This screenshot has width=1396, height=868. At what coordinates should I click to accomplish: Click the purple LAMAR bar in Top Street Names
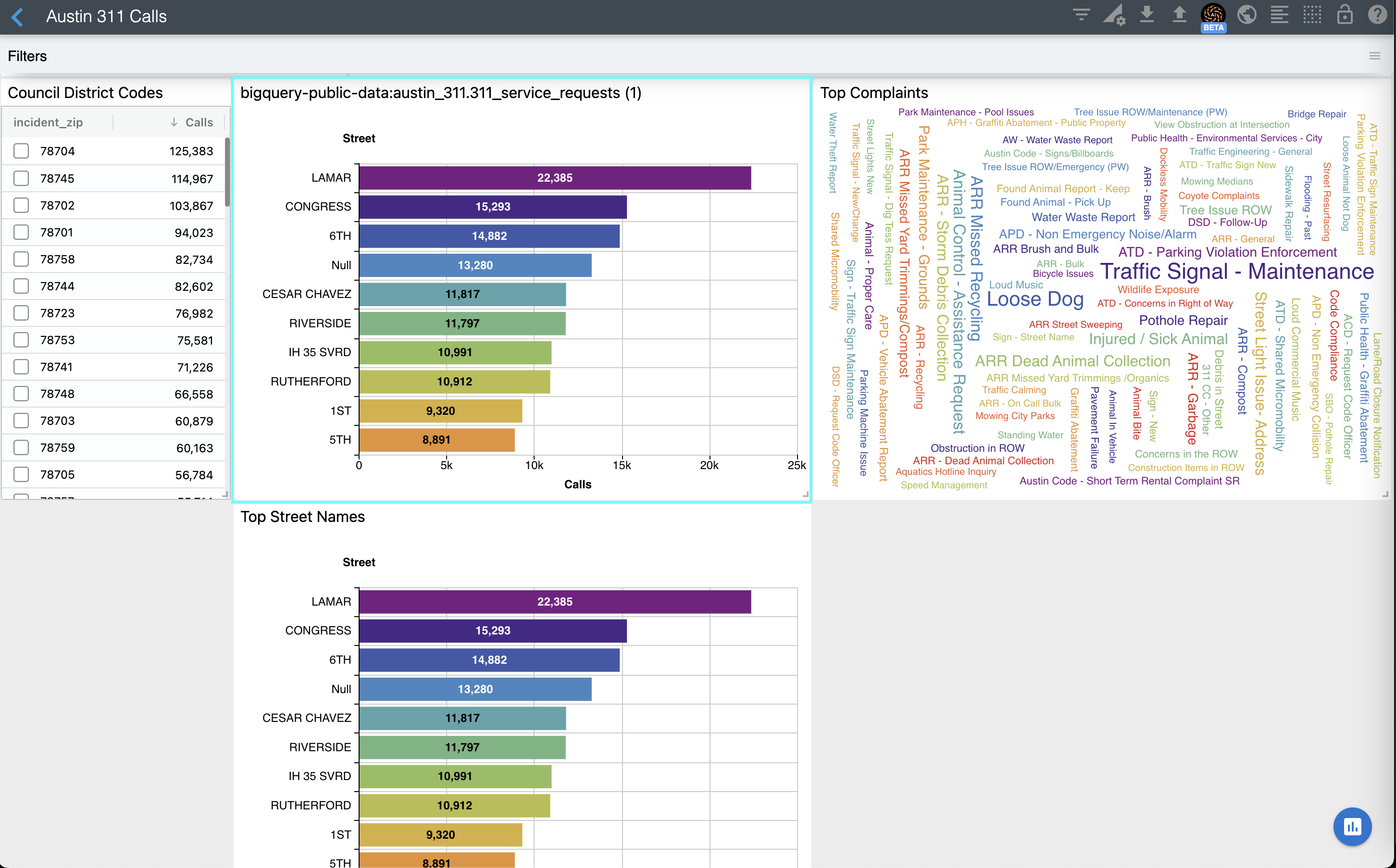(554, 602)
